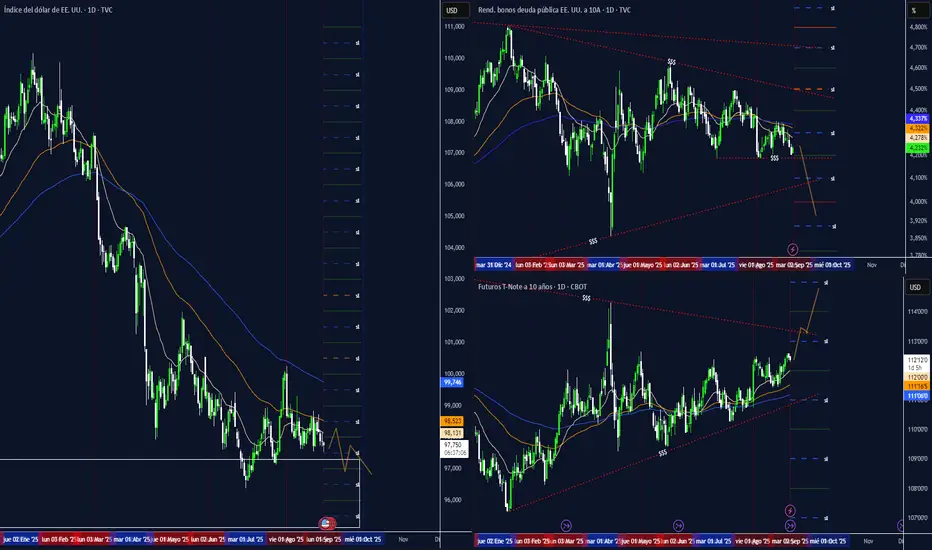The height and width of the screenshot is (550, 932).
Task: Click 'mar 01 Abr '25' date in dollar index chart
Action: click(131, 539)
